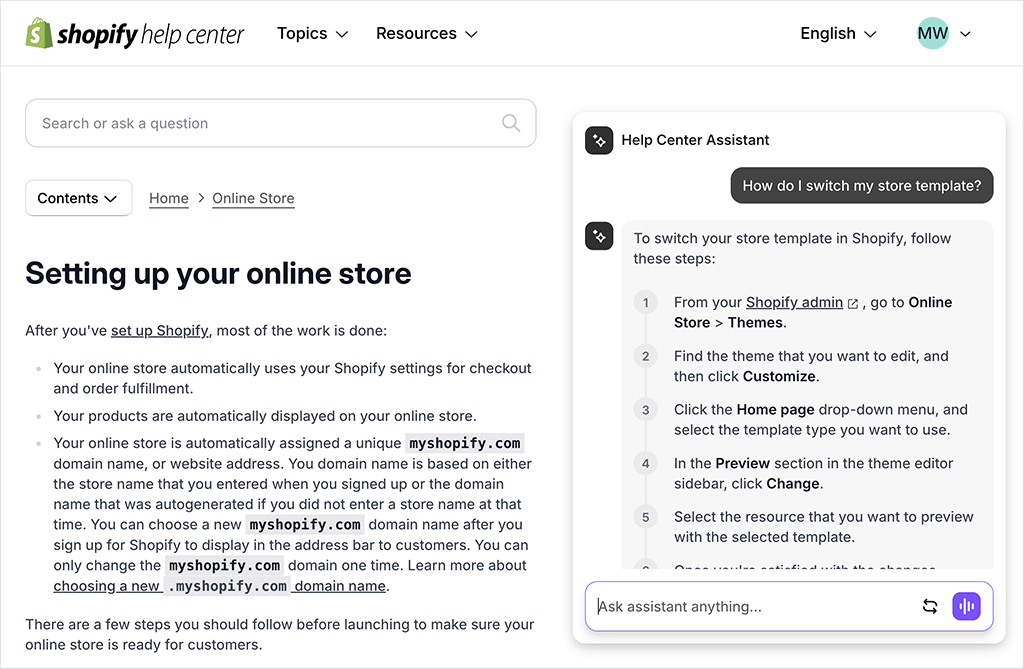Click the first inline 'myshopify.com' code text
The image size is (1024, 669).
[x=464, y=443]
